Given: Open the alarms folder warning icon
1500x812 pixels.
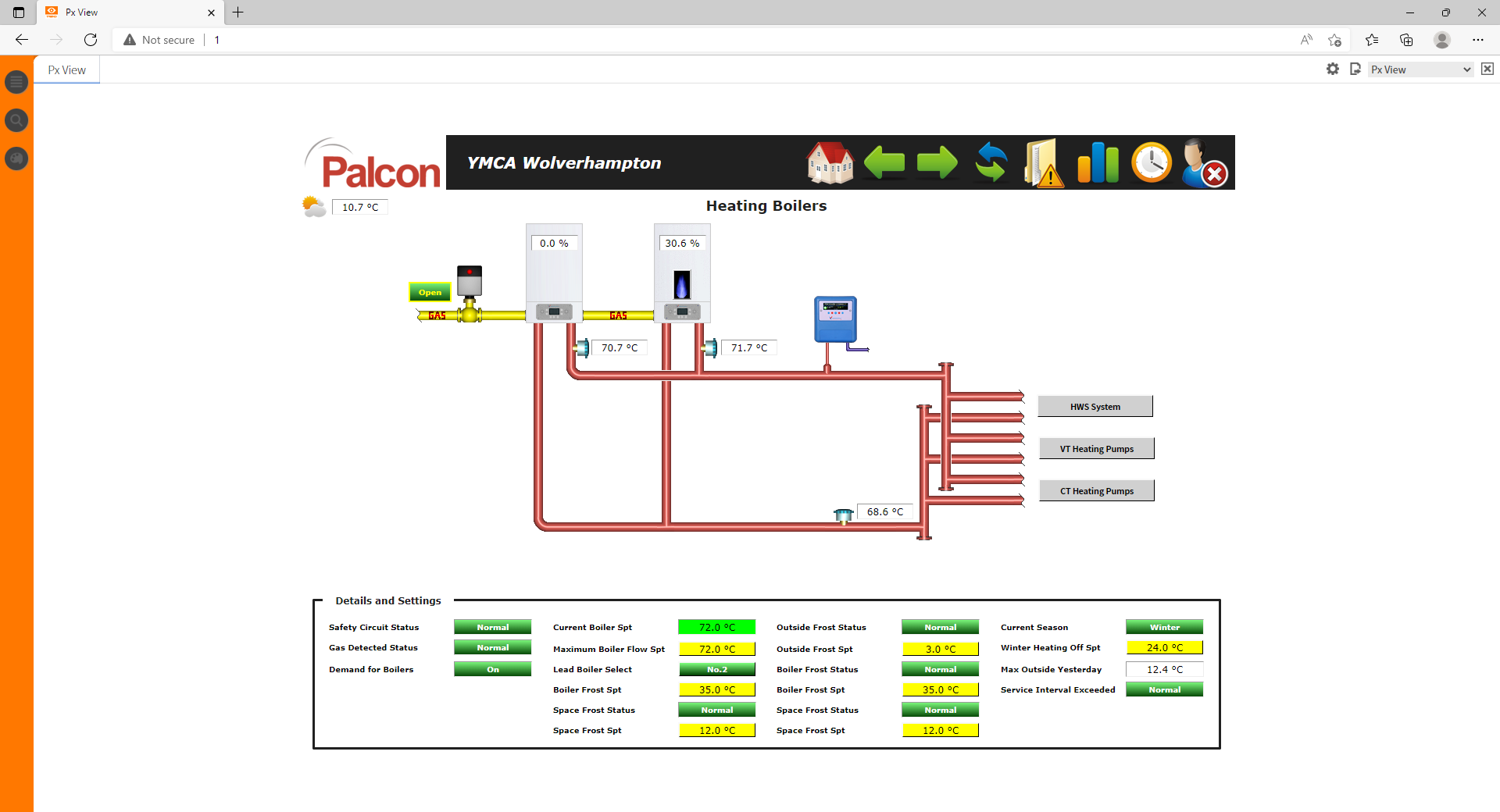Looking at the screenshot, I should 1044,163.
